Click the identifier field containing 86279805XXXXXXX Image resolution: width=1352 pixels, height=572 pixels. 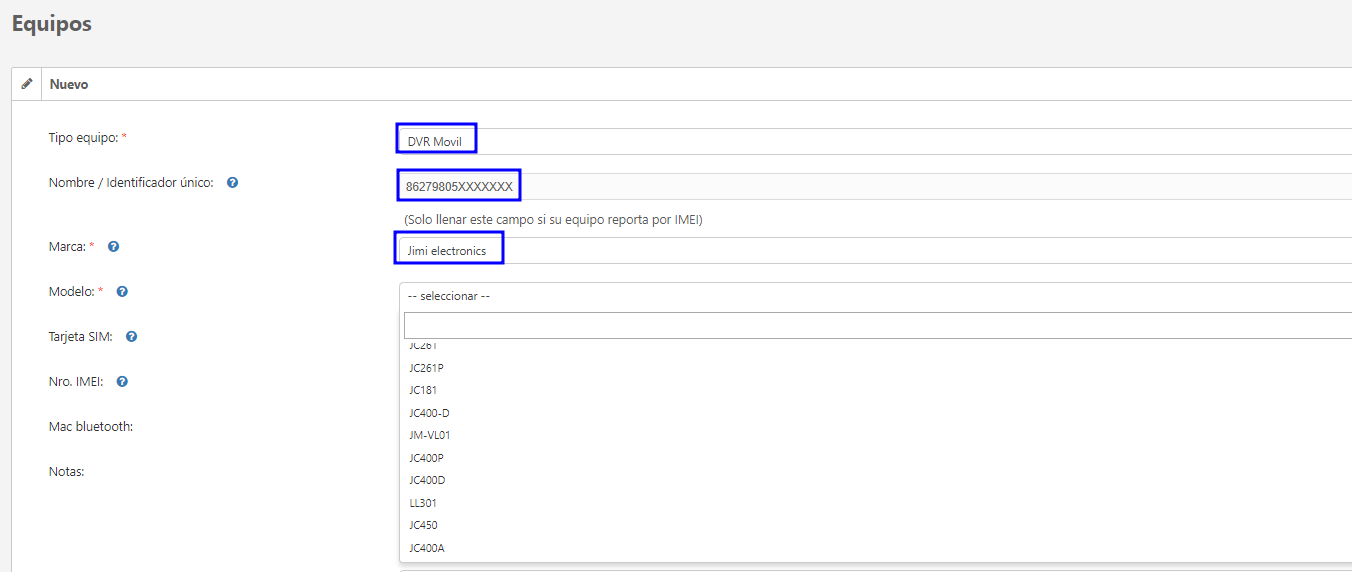click(x=875, y=186)
